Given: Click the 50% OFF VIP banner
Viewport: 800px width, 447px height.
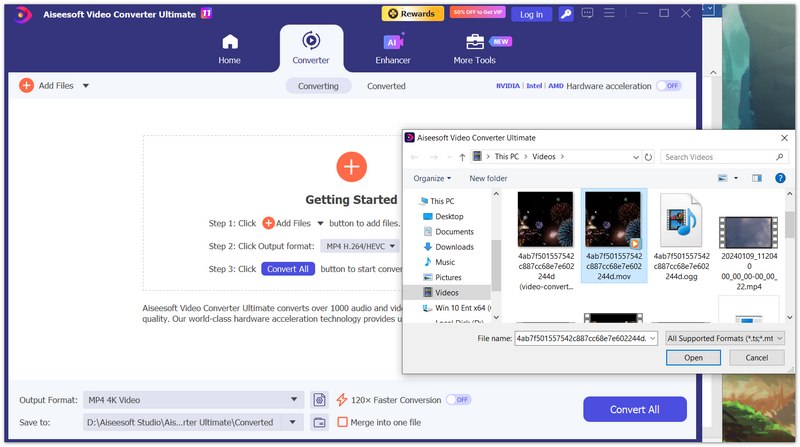Looking at the screenshot, I should pos(478,12).
